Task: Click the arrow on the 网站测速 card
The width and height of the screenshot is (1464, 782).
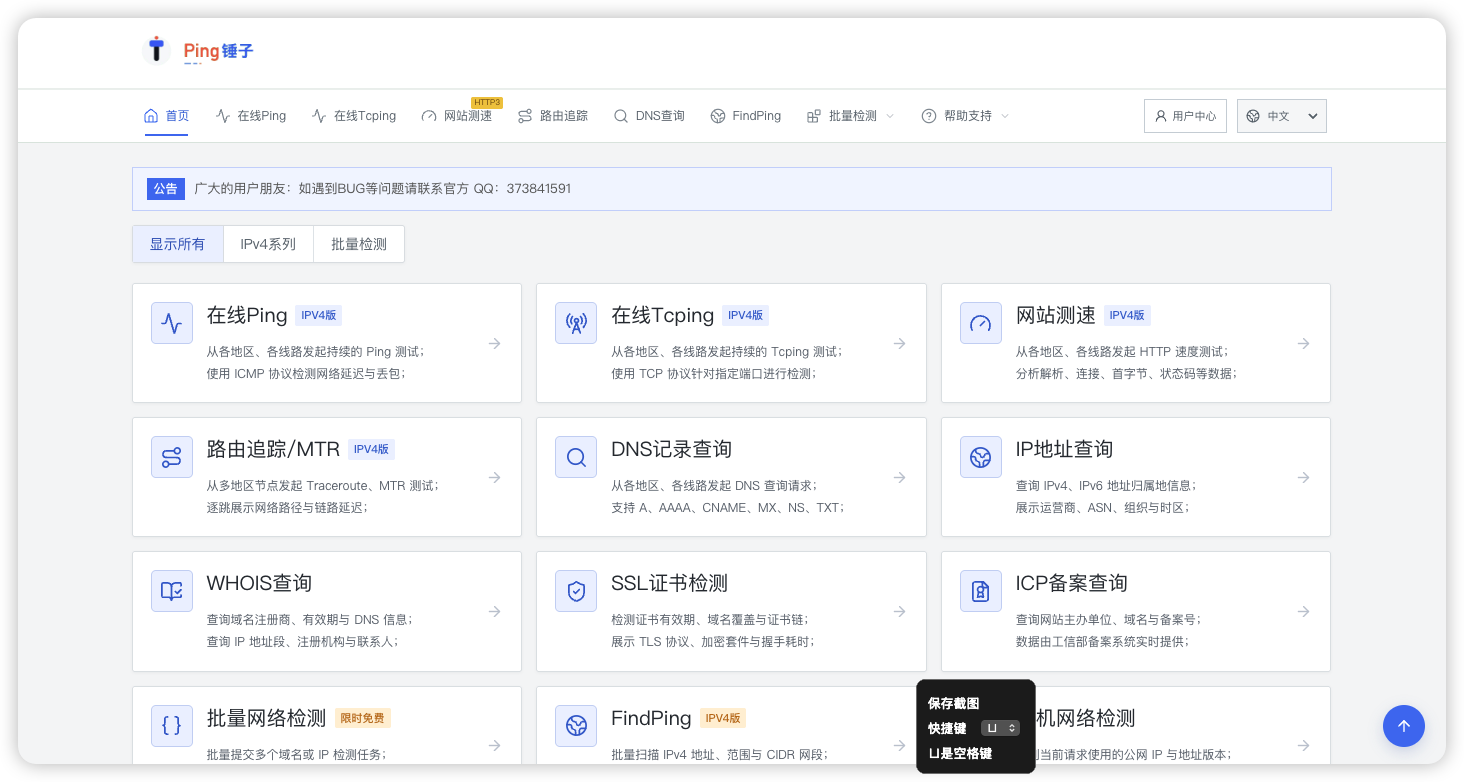Action: [1304, 343]
